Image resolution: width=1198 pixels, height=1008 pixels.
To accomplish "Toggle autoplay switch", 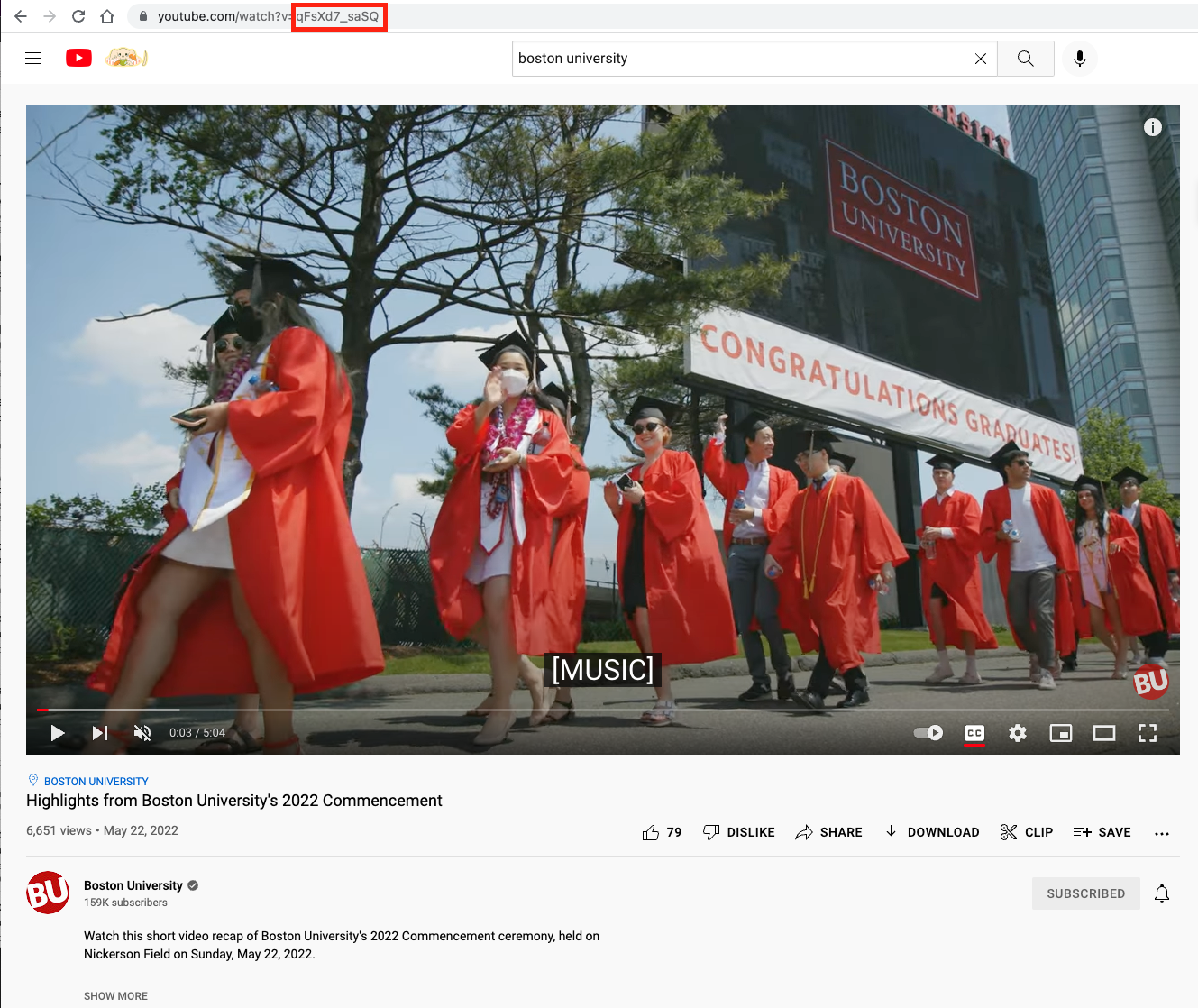I will tap(928, 733).
